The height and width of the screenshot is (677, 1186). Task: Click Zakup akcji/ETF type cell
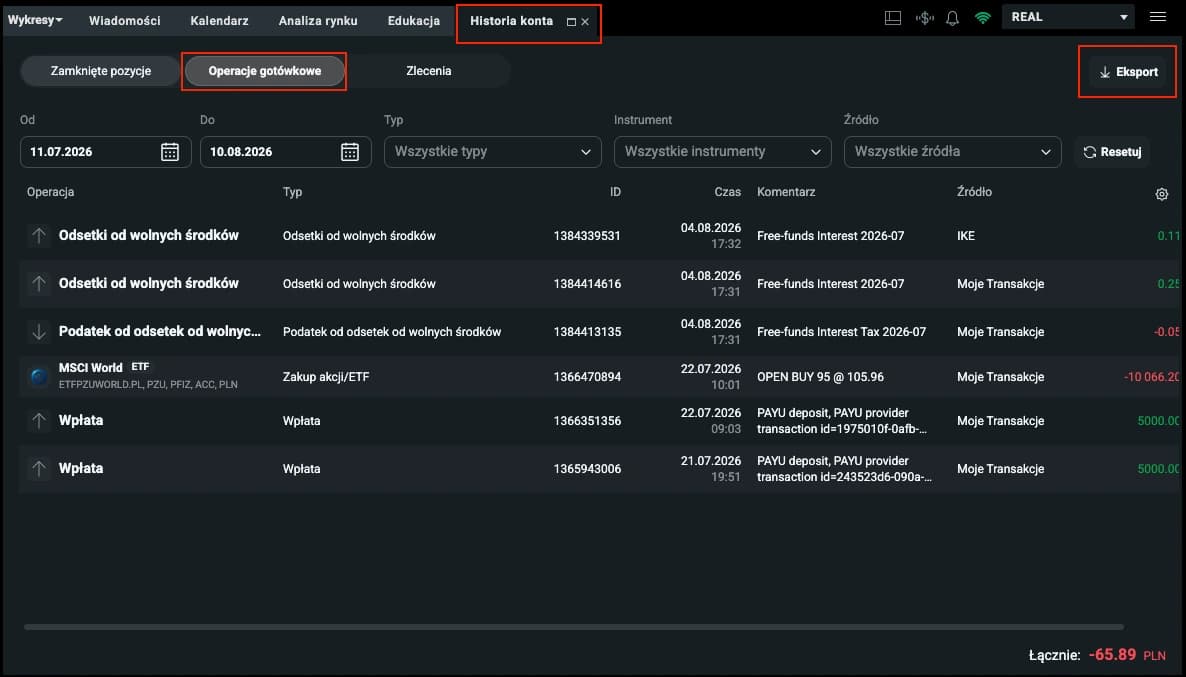click(326, 377)
